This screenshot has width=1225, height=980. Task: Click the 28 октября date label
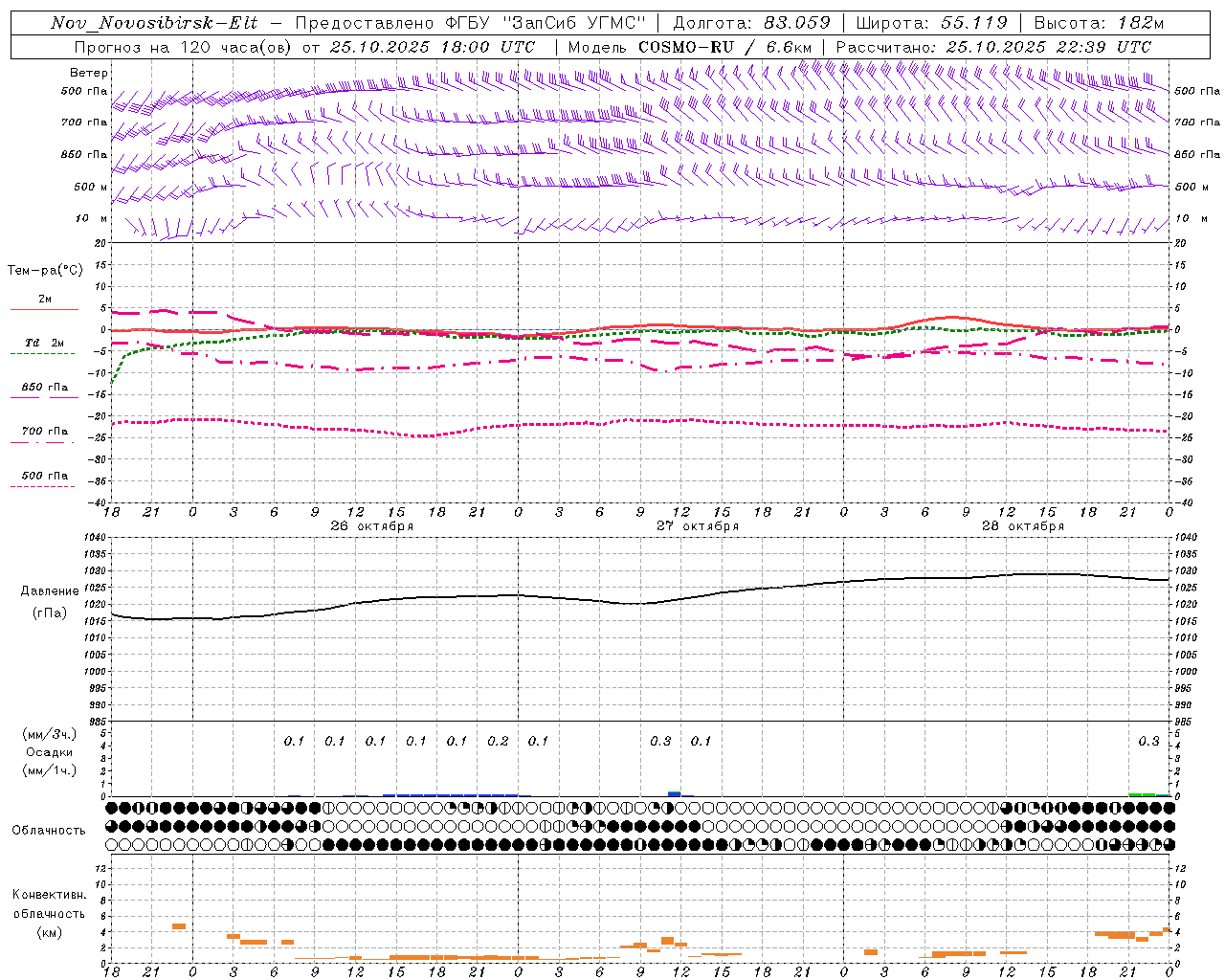click(1023, 526)
